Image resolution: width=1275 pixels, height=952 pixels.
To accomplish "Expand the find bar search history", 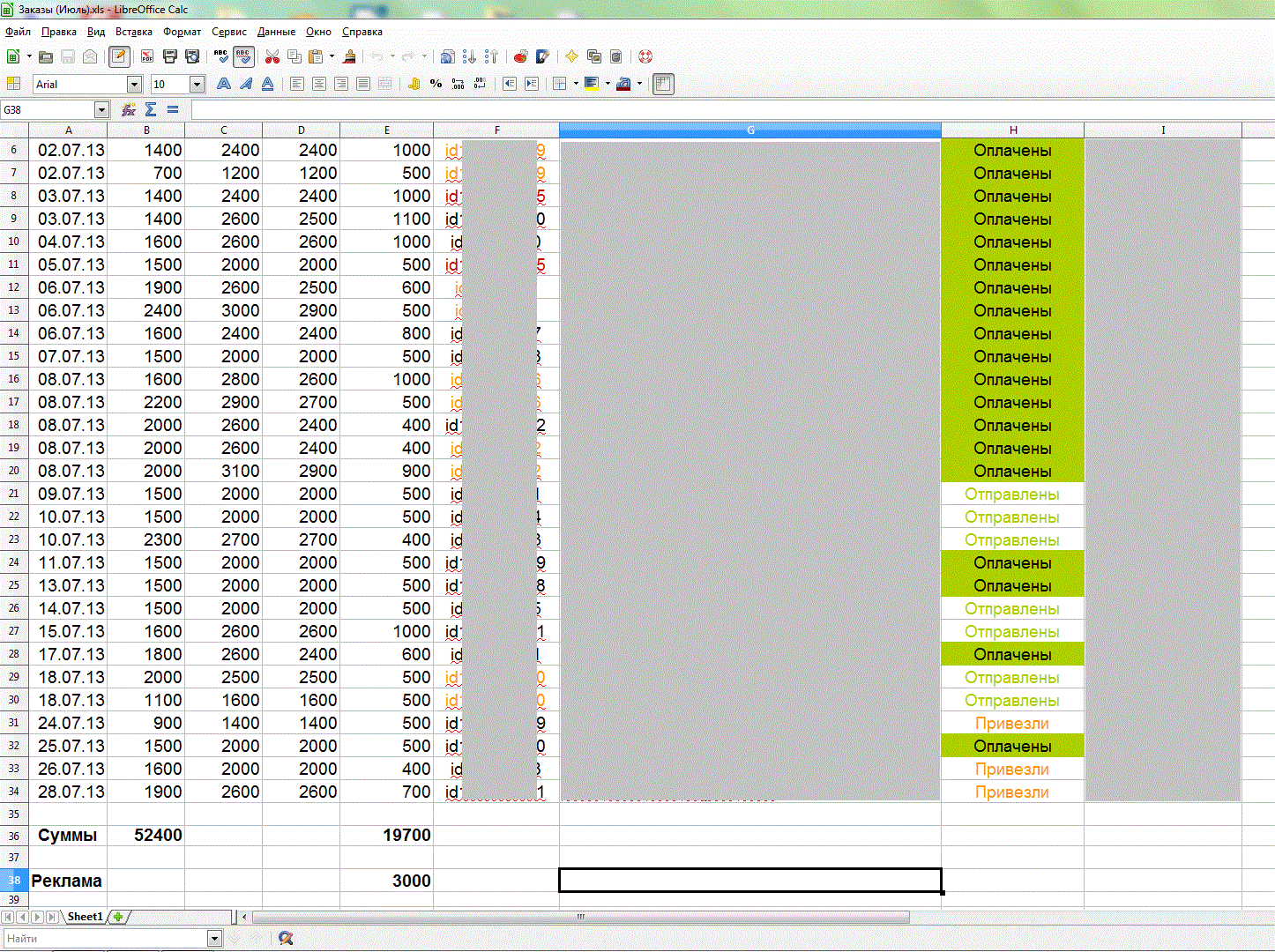I will (x=214, y=938).
